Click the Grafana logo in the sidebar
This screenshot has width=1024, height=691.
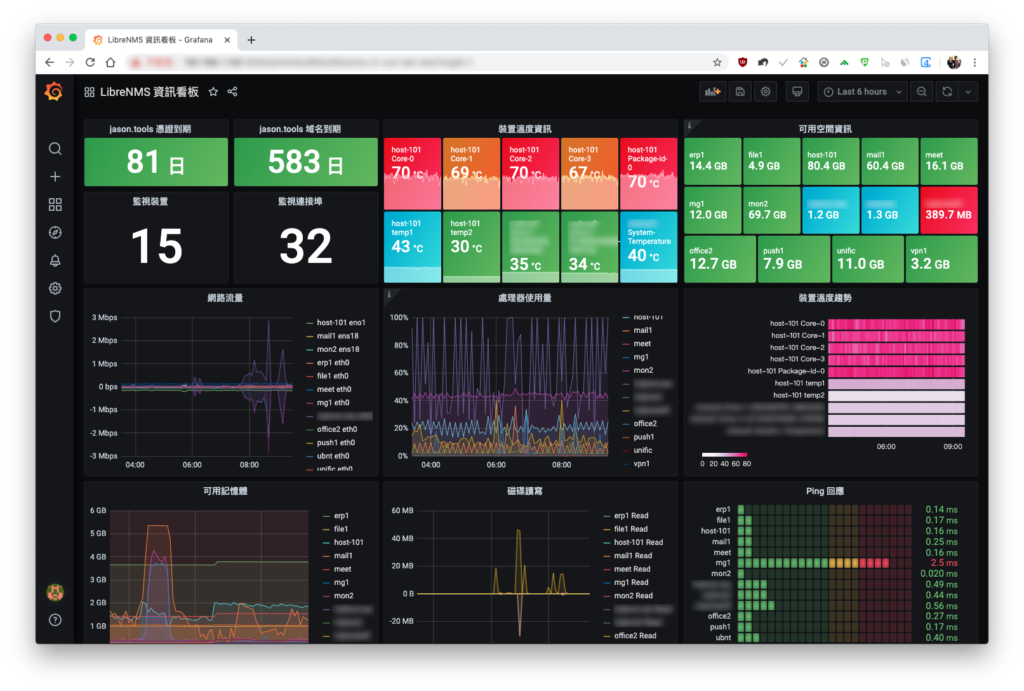[54, 92]
